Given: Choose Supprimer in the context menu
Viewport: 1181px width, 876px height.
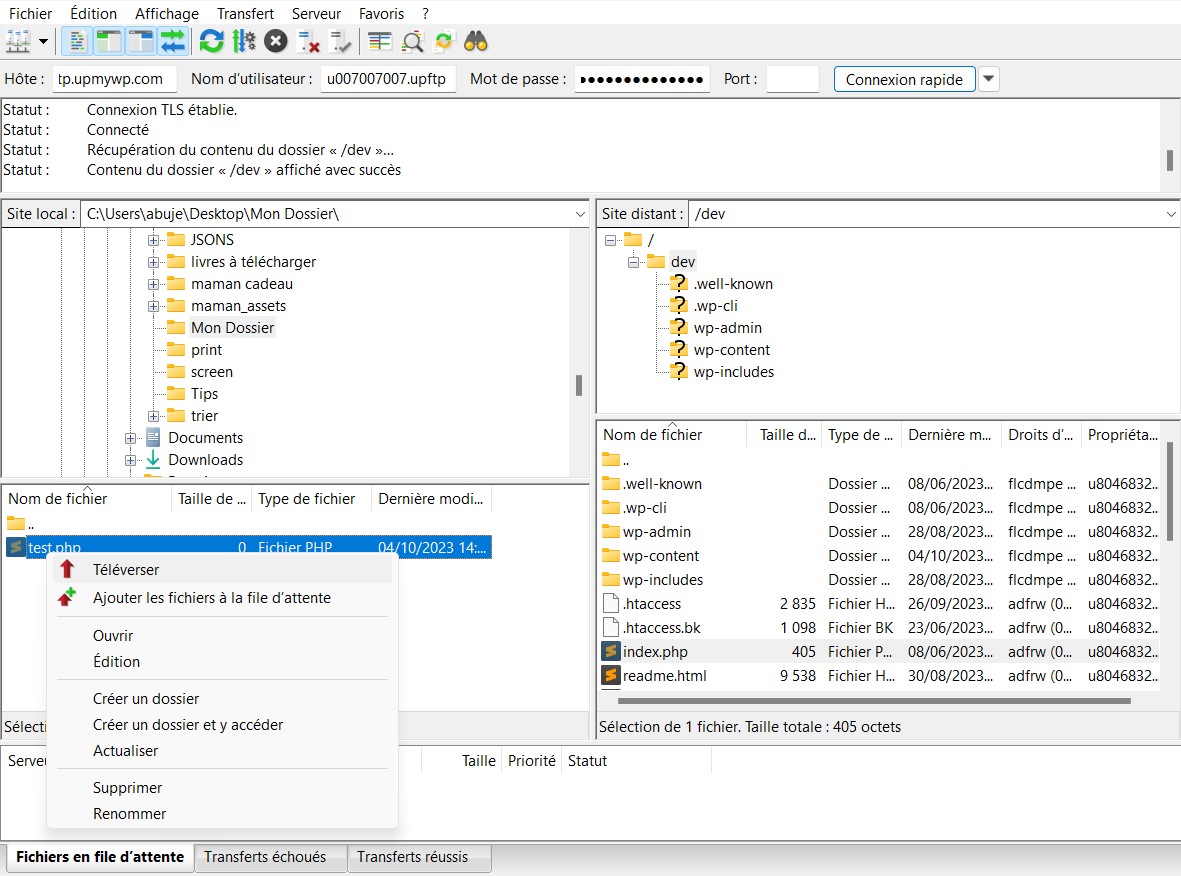Looking at the screenshot, I should click(223, 788).
